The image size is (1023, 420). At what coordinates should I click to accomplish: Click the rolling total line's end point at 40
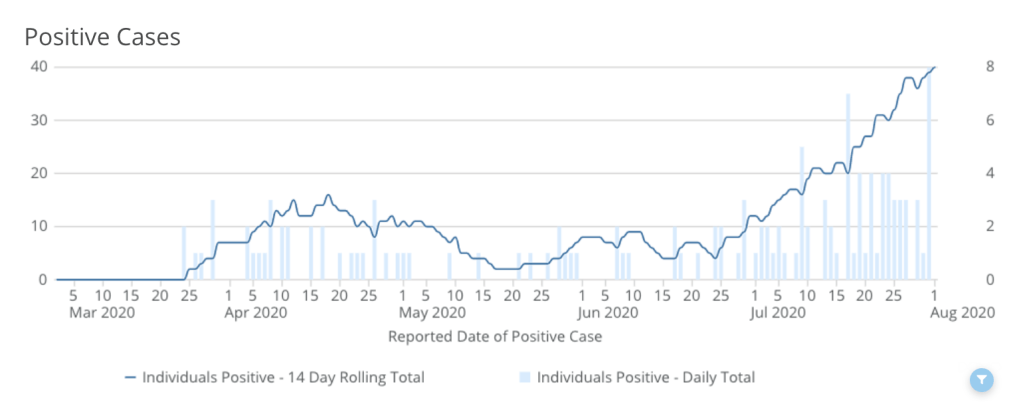point(934,67)
